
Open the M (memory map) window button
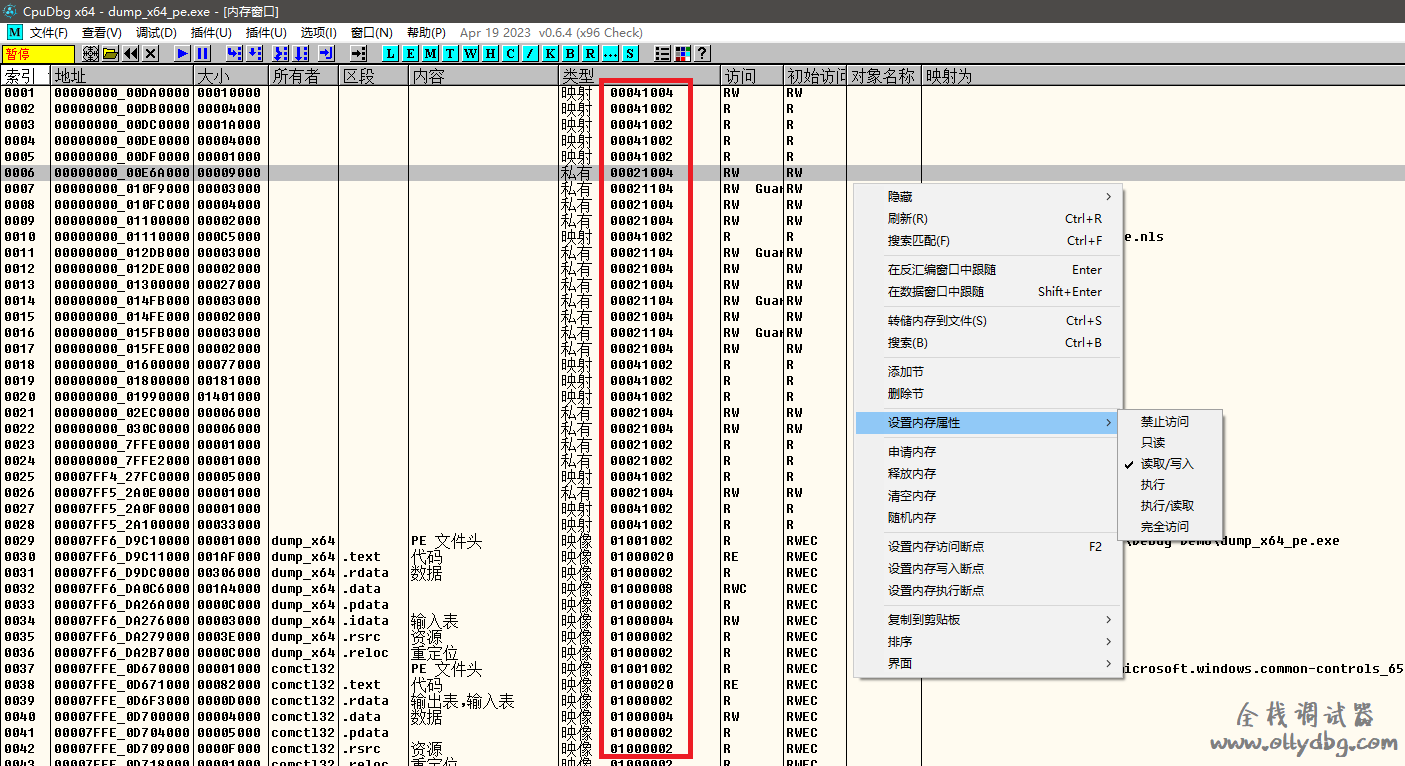click(x=431, y=53)
